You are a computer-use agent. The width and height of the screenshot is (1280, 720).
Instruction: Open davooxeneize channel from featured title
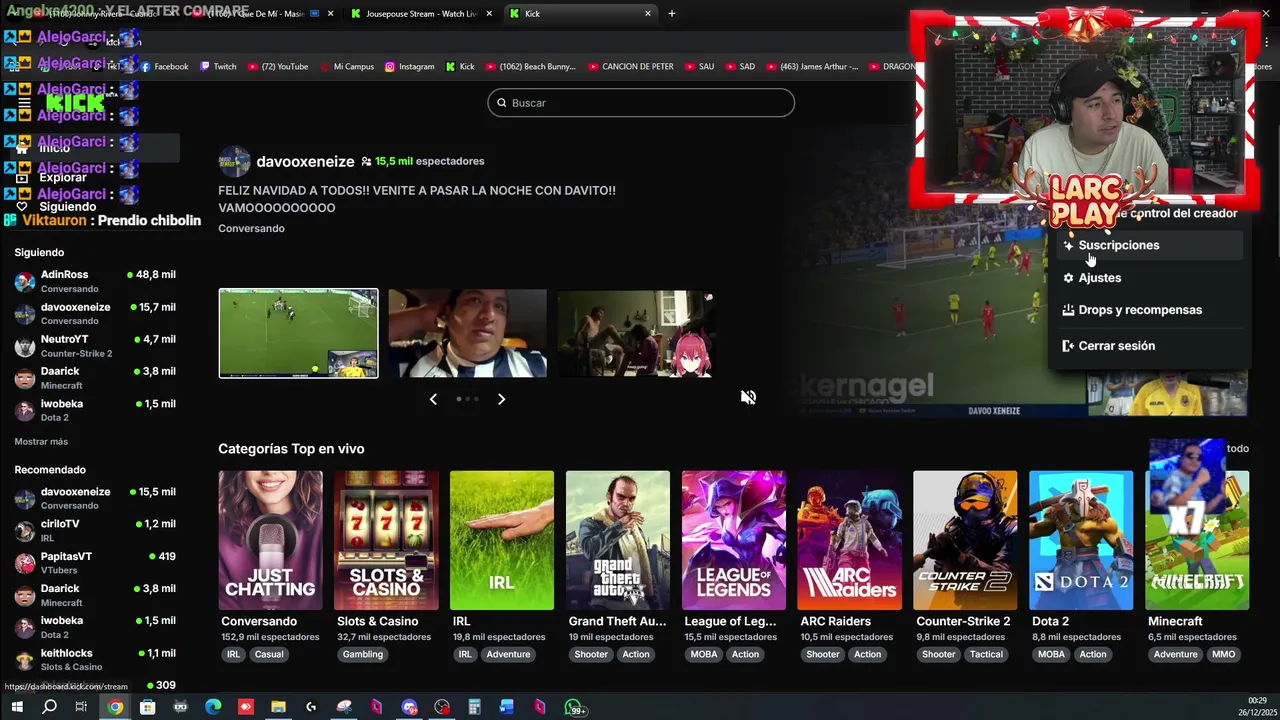tap(305, 161)
